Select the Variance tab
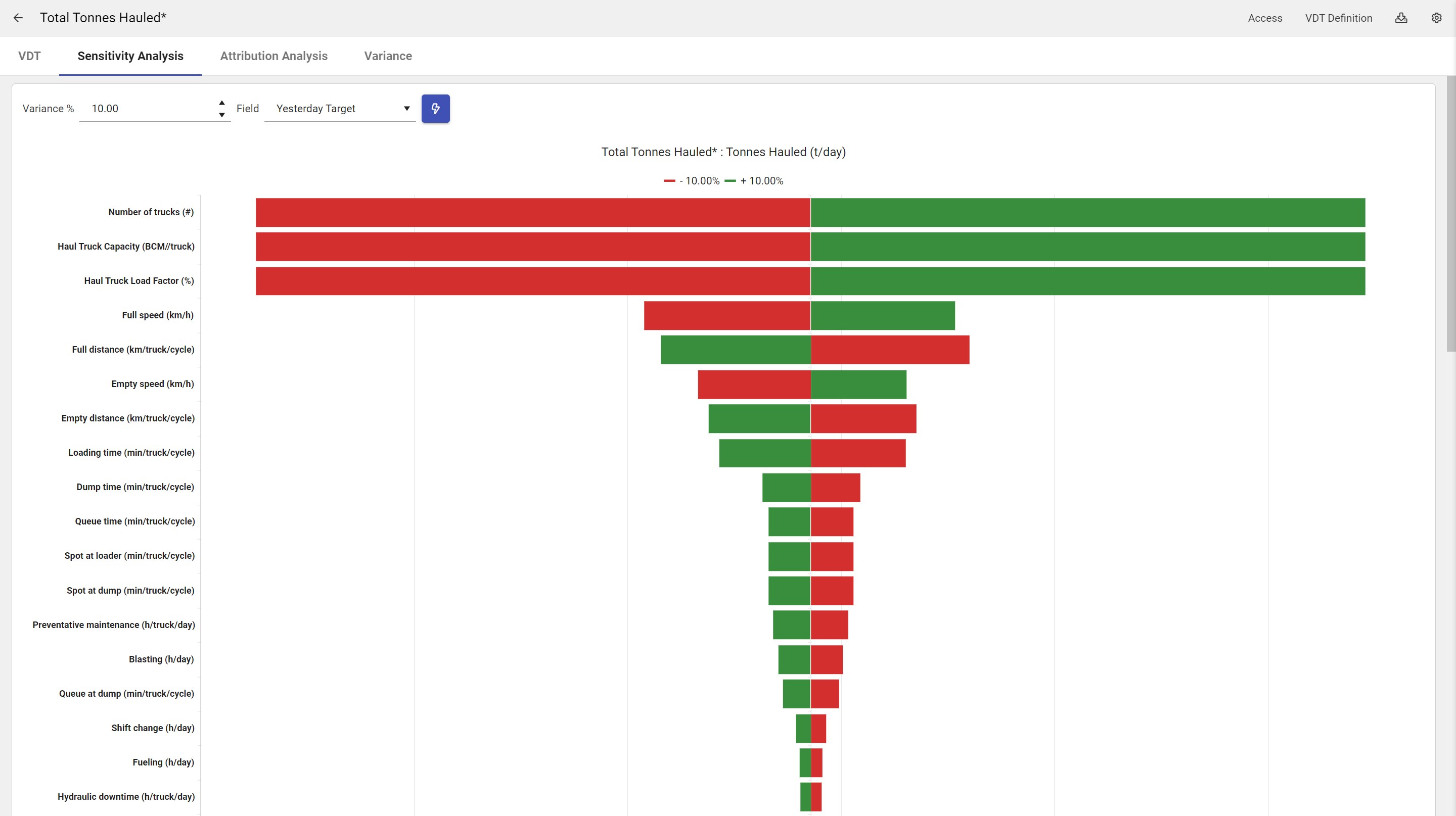 pos(388,56)
